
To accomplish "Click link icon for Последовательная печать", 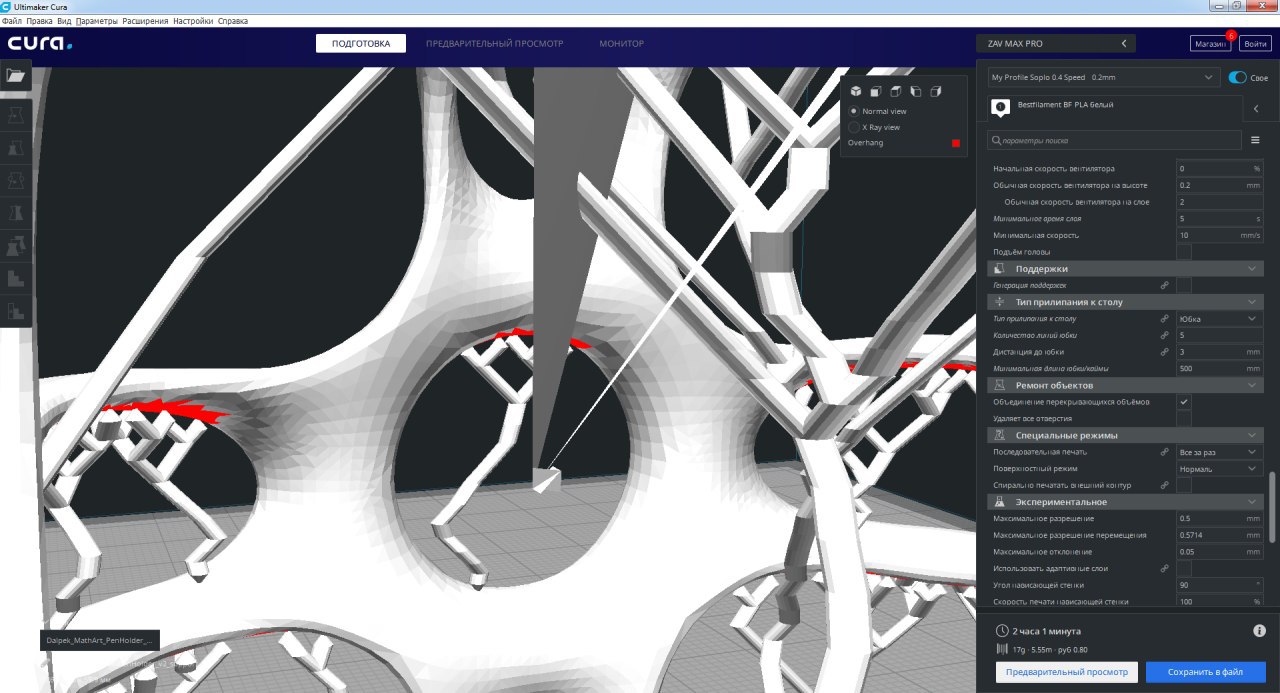I will [x=1164, y=452].
